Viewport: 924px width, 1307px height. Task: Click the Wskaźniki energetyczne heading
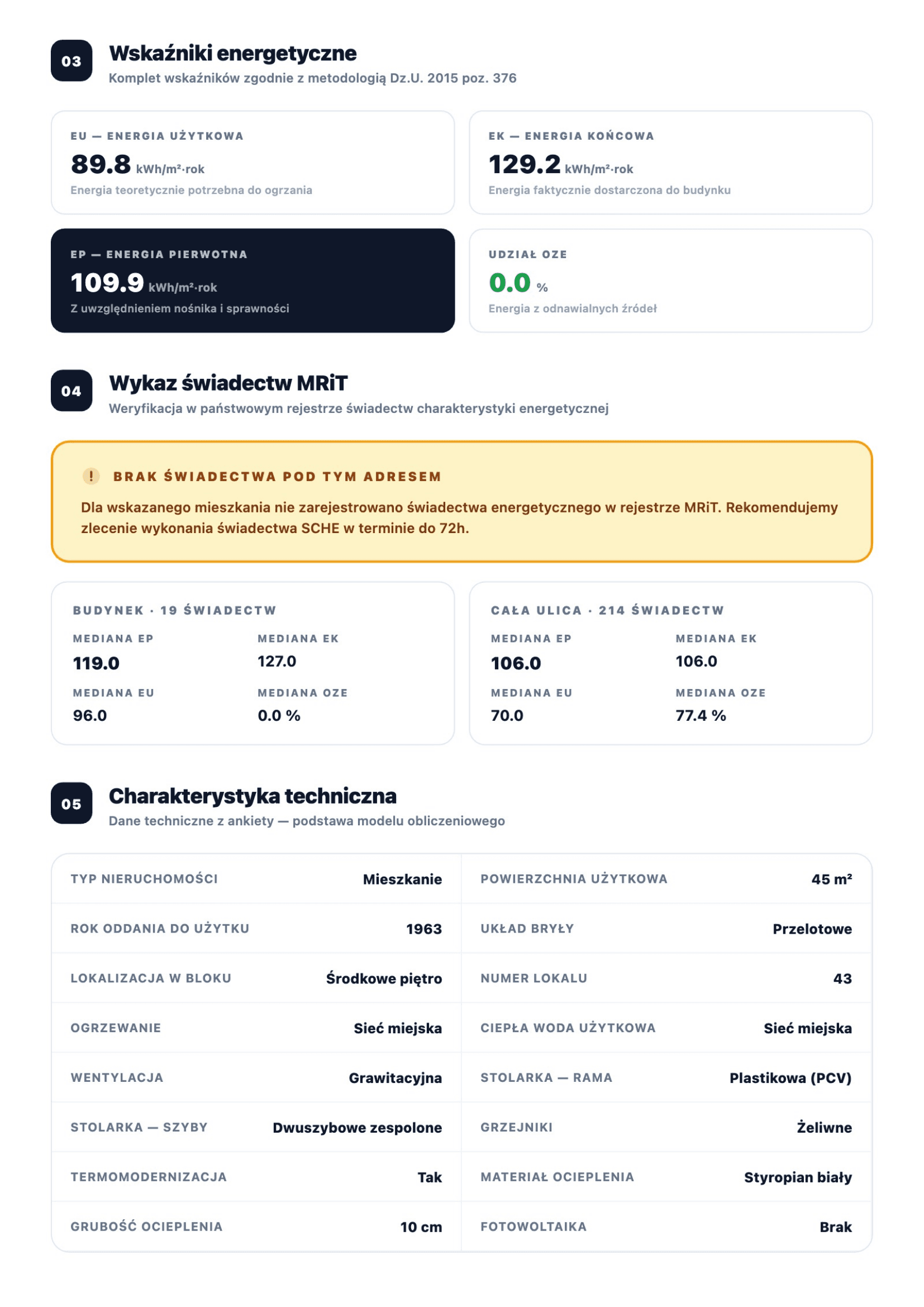point(233,53)
